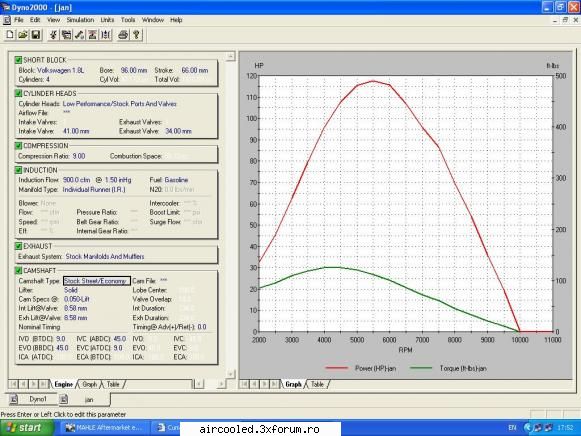Screen dimensions: 581x436
Task: Click the run simulation icon after Save
Action: [x=53, y=35]
